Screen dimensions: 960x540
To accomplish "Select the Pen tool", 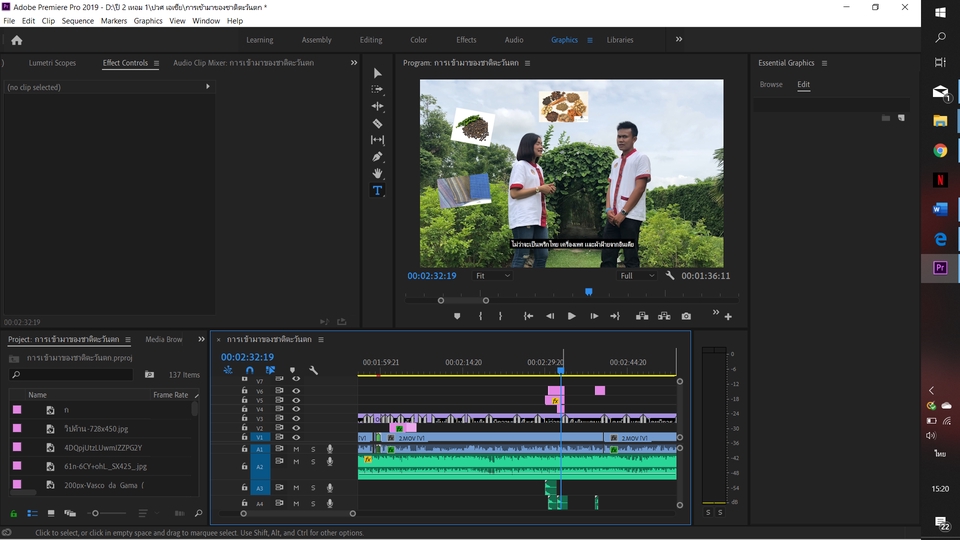I will tap(377, 157).
